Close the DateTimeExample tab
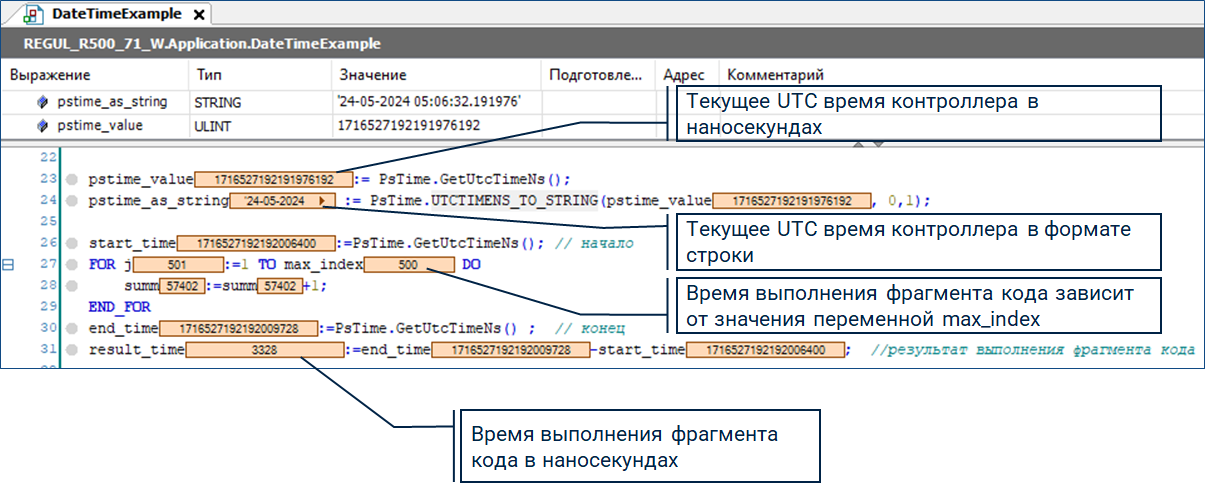 pos(198,16)
